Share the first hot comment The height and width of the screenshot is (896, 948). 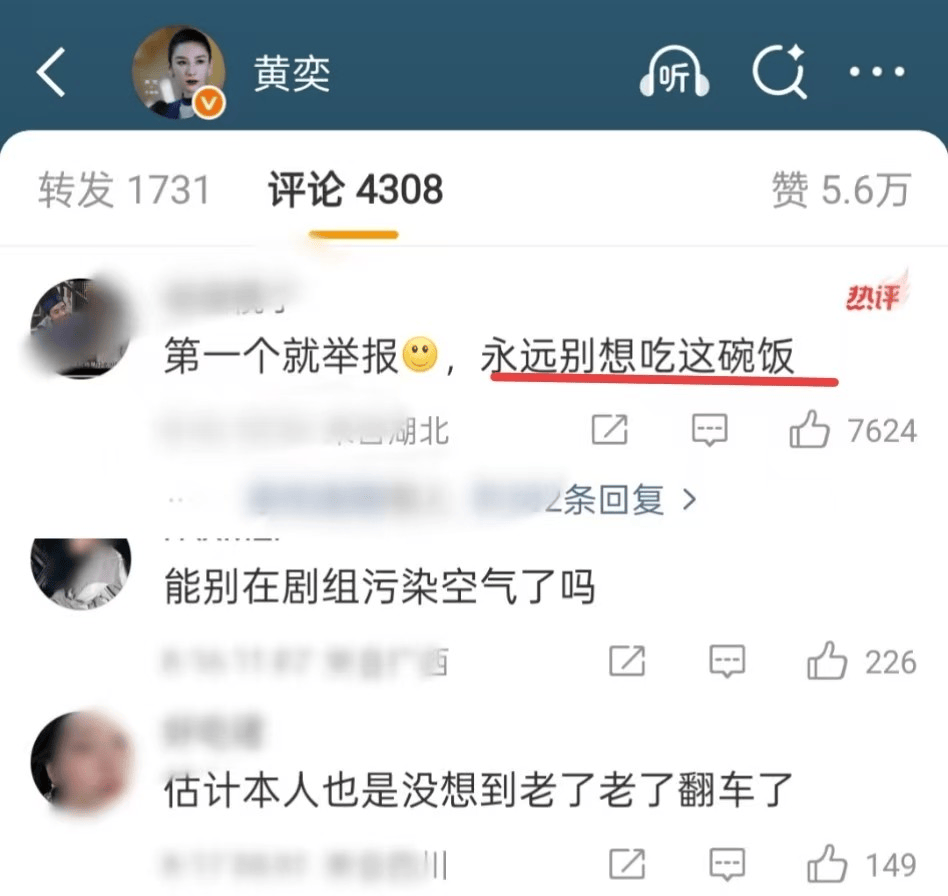pos(609,430)
